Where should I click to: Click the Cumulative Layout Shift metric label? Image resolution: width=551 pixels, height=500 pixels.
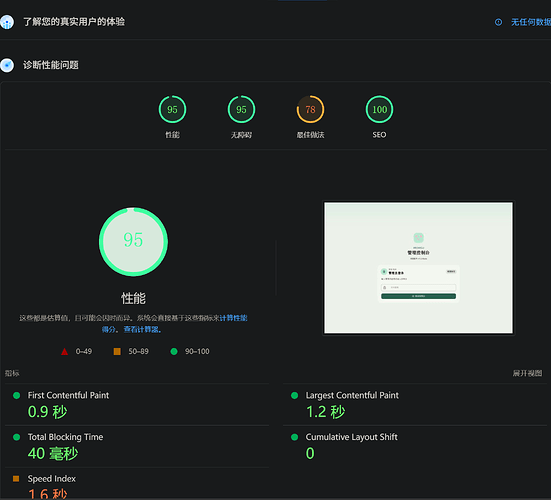[351, 437]
